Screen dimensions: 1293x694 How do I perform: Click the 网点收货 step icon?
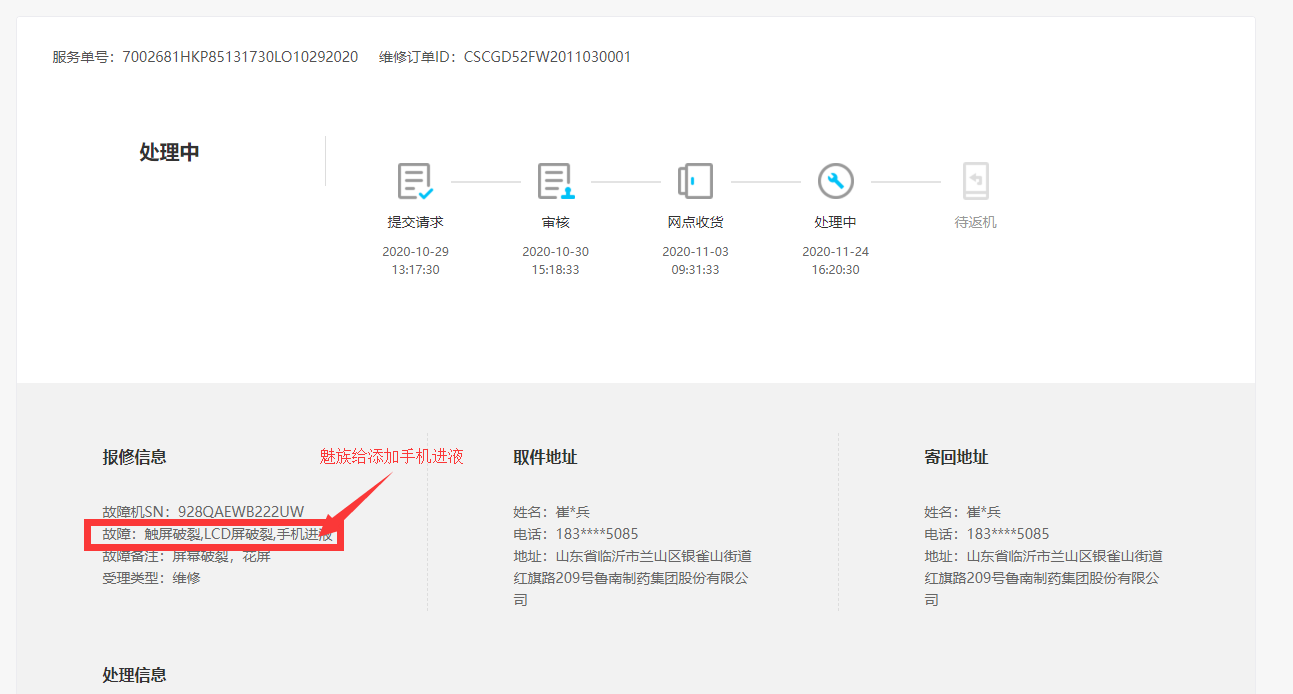click(x=695, y=181)
